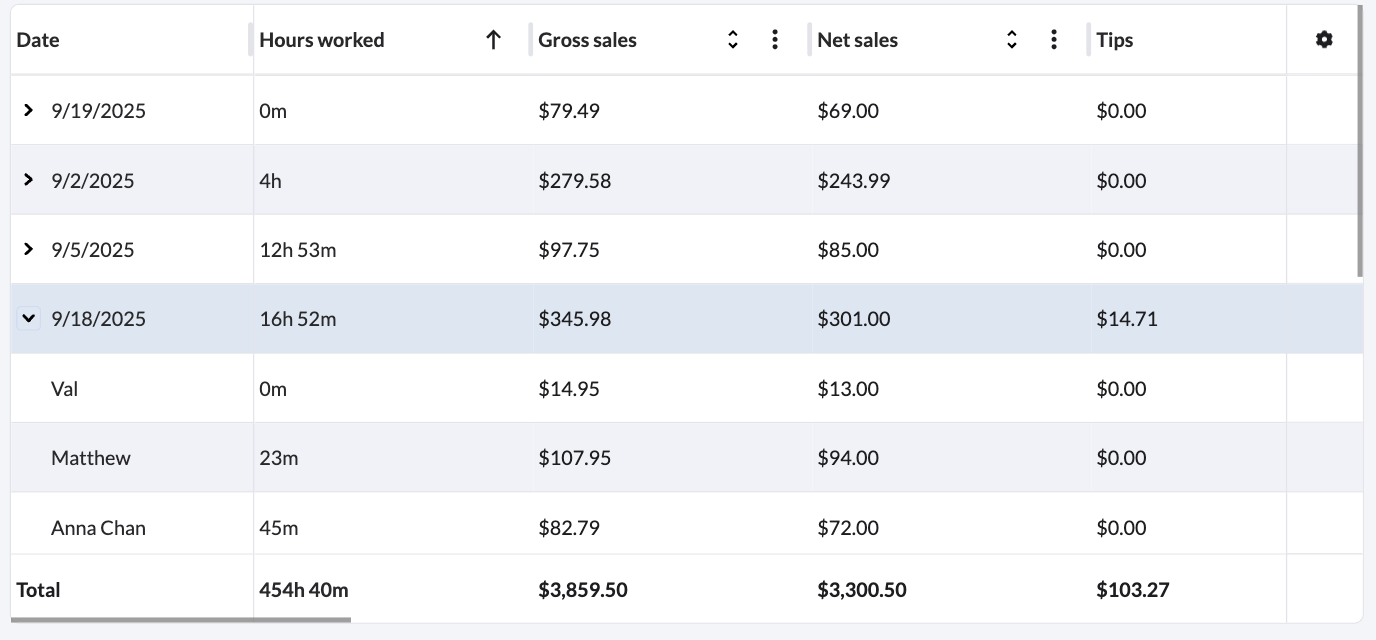
Task: Click the expand arrow beside 9/19/2025
Action: 28,110
